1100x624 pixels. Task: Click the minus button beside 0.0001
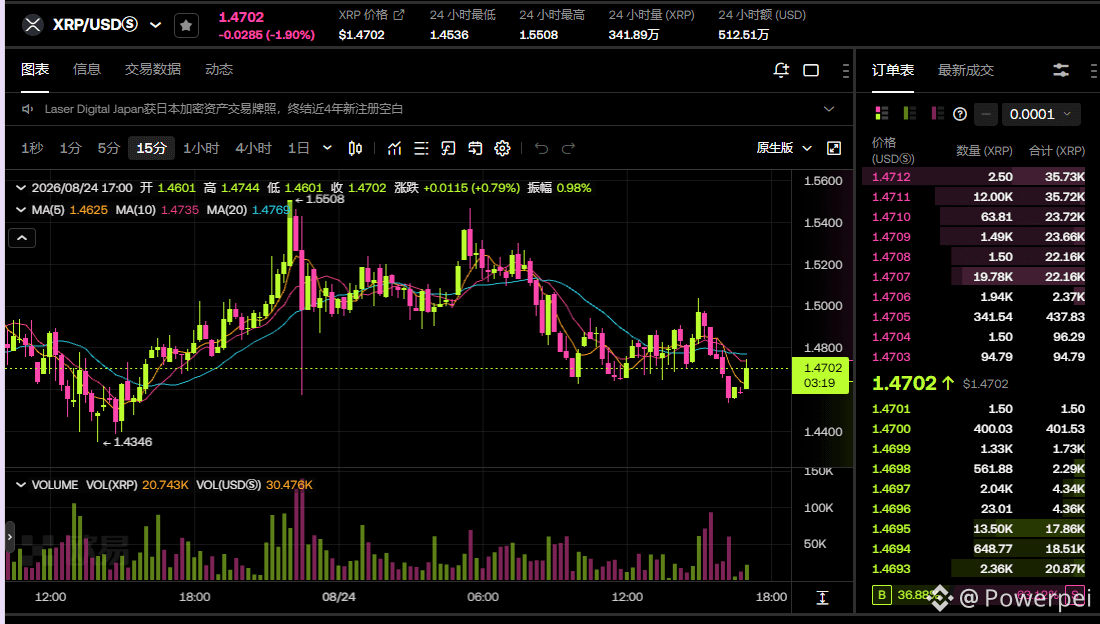tap(986, 114)
